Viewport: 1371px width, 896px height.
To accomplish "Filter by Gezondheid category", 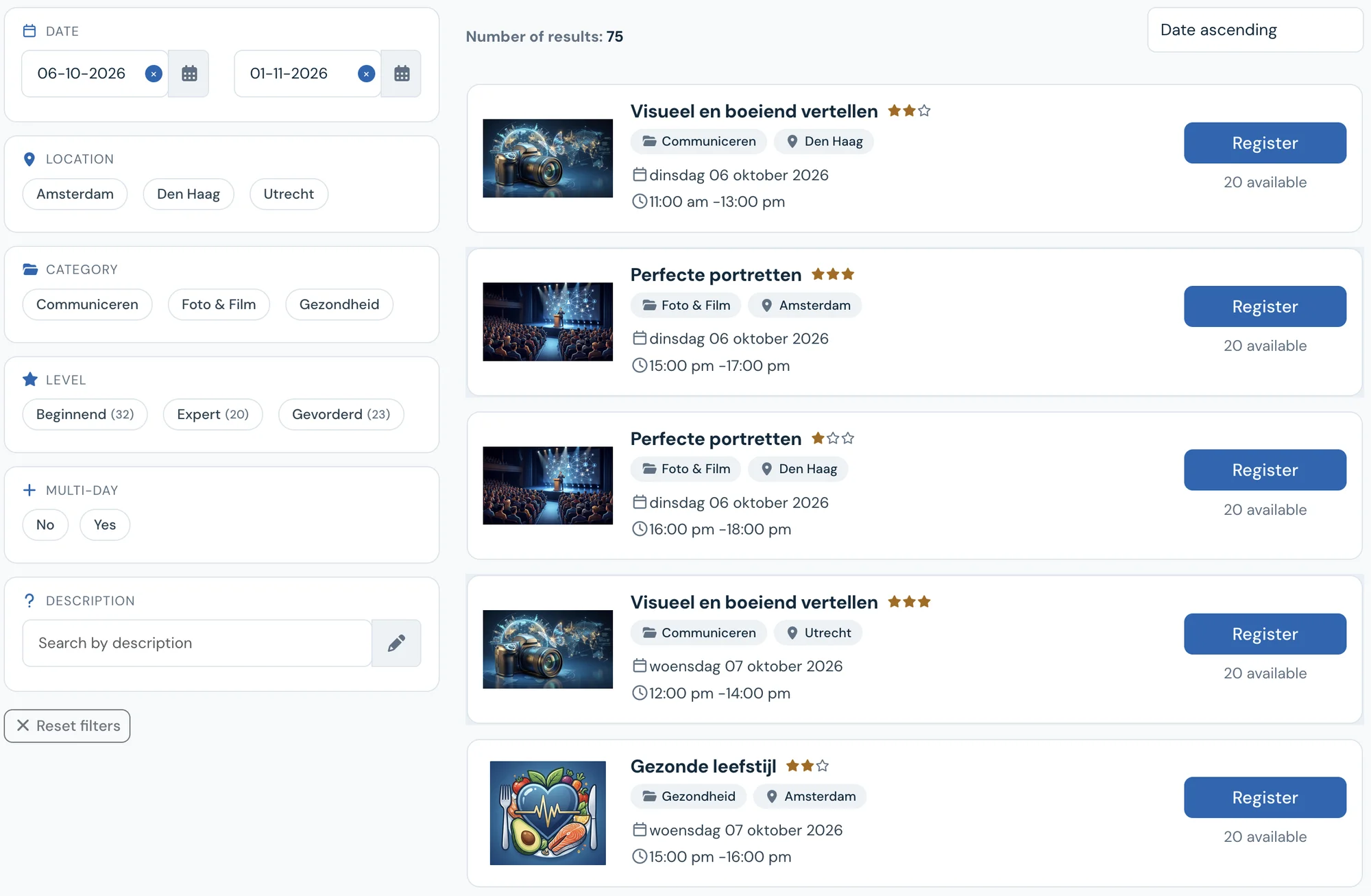I will click(339, 304).
